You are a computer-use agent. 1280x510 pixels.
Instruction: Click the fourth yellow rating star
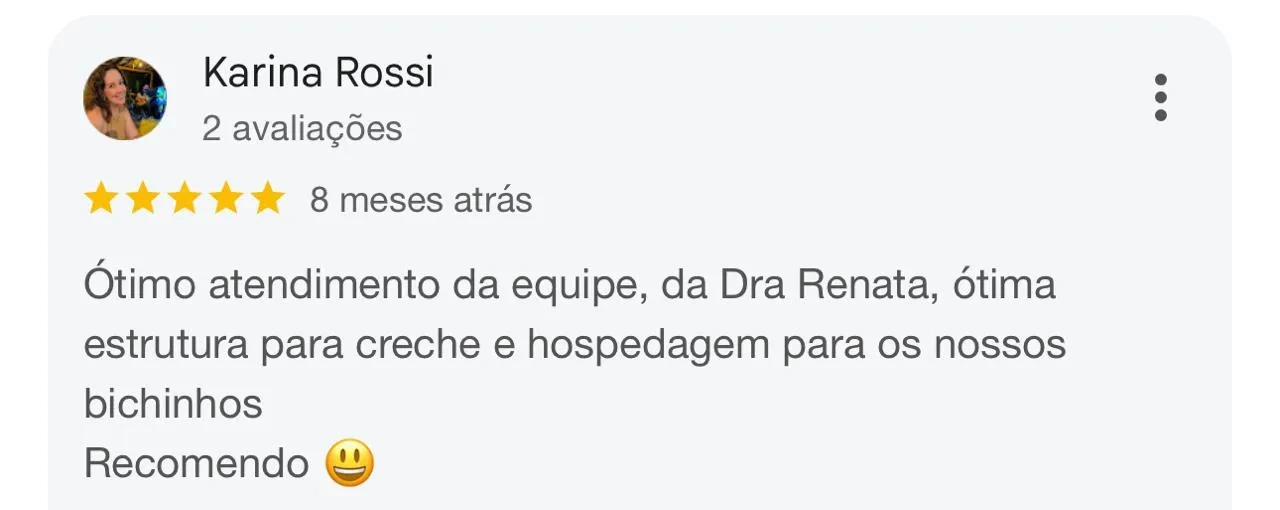(x=226, y=200)
